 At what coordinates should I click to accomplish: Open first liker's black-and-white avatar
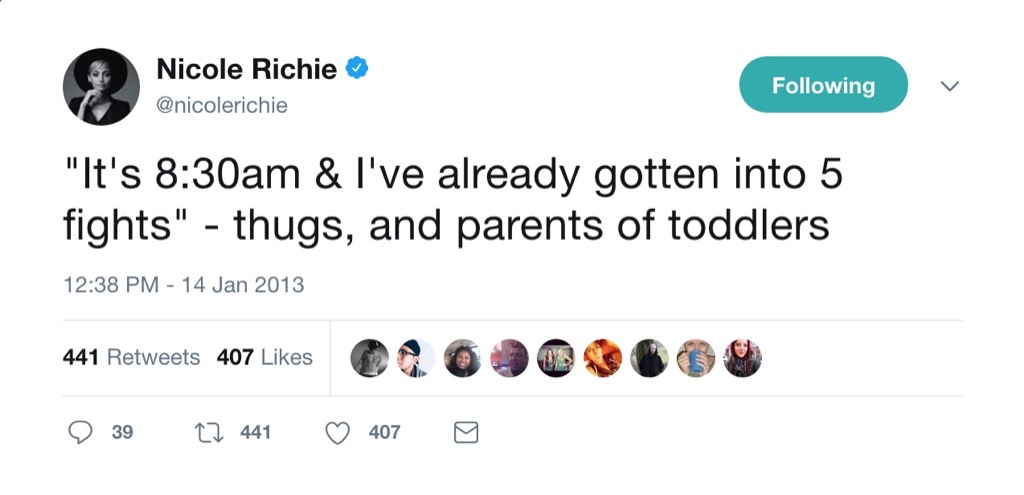pyautogui.click(x=369, y=358)
